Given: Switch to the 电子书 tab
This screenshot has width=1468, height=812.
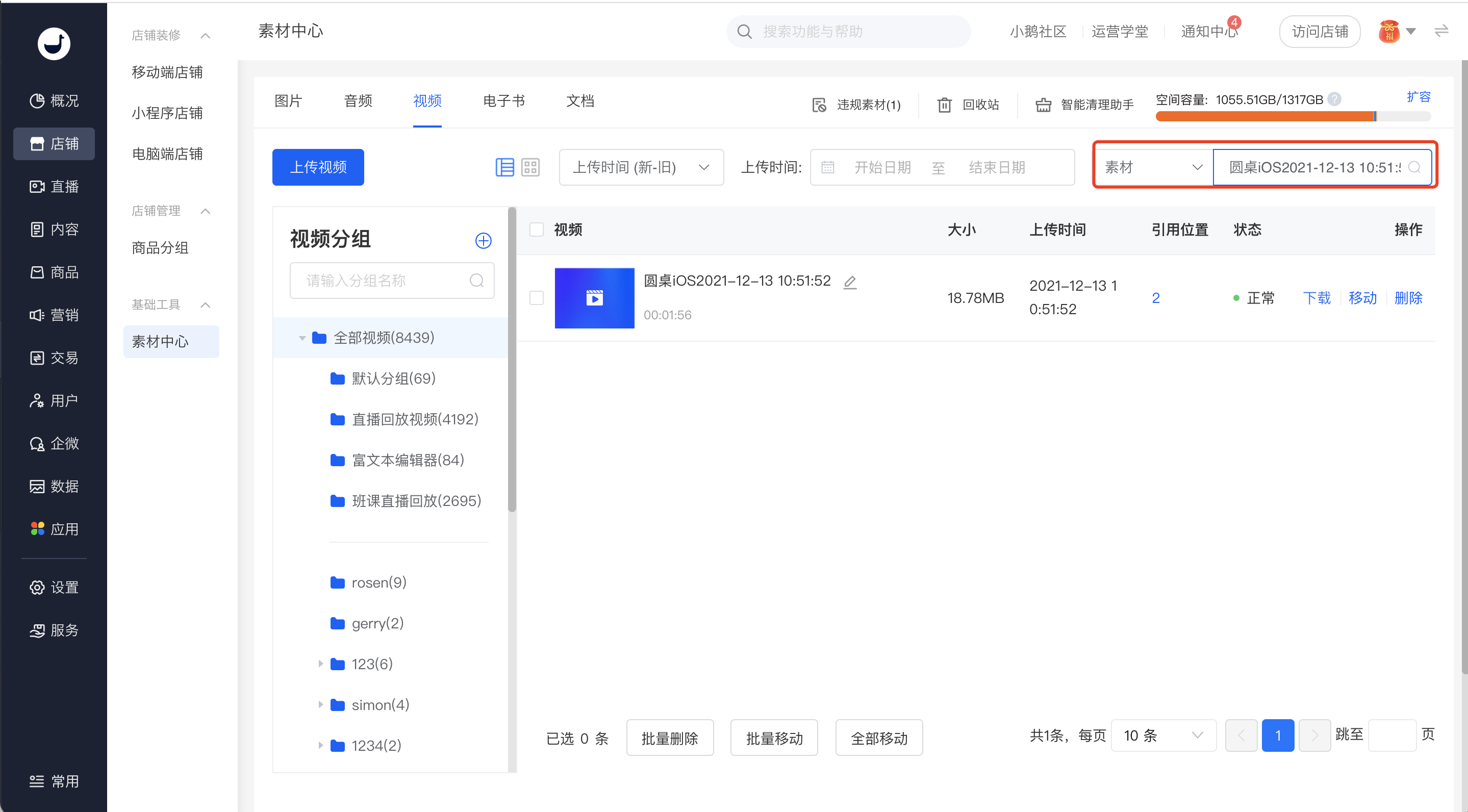Looking at the screenshot, I should (x=504, y=101).
